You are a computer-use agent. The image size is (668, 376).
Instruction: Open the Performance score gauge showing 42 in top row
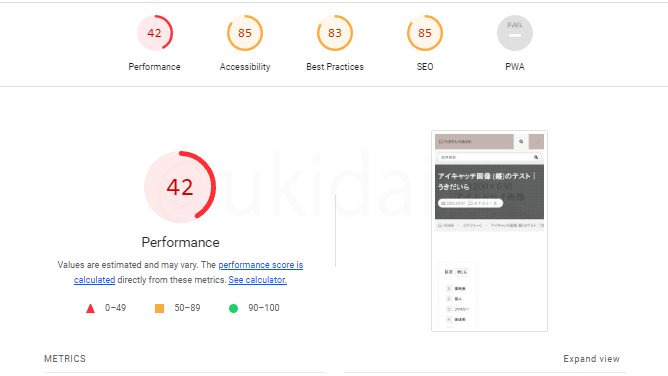coord(155,33)
